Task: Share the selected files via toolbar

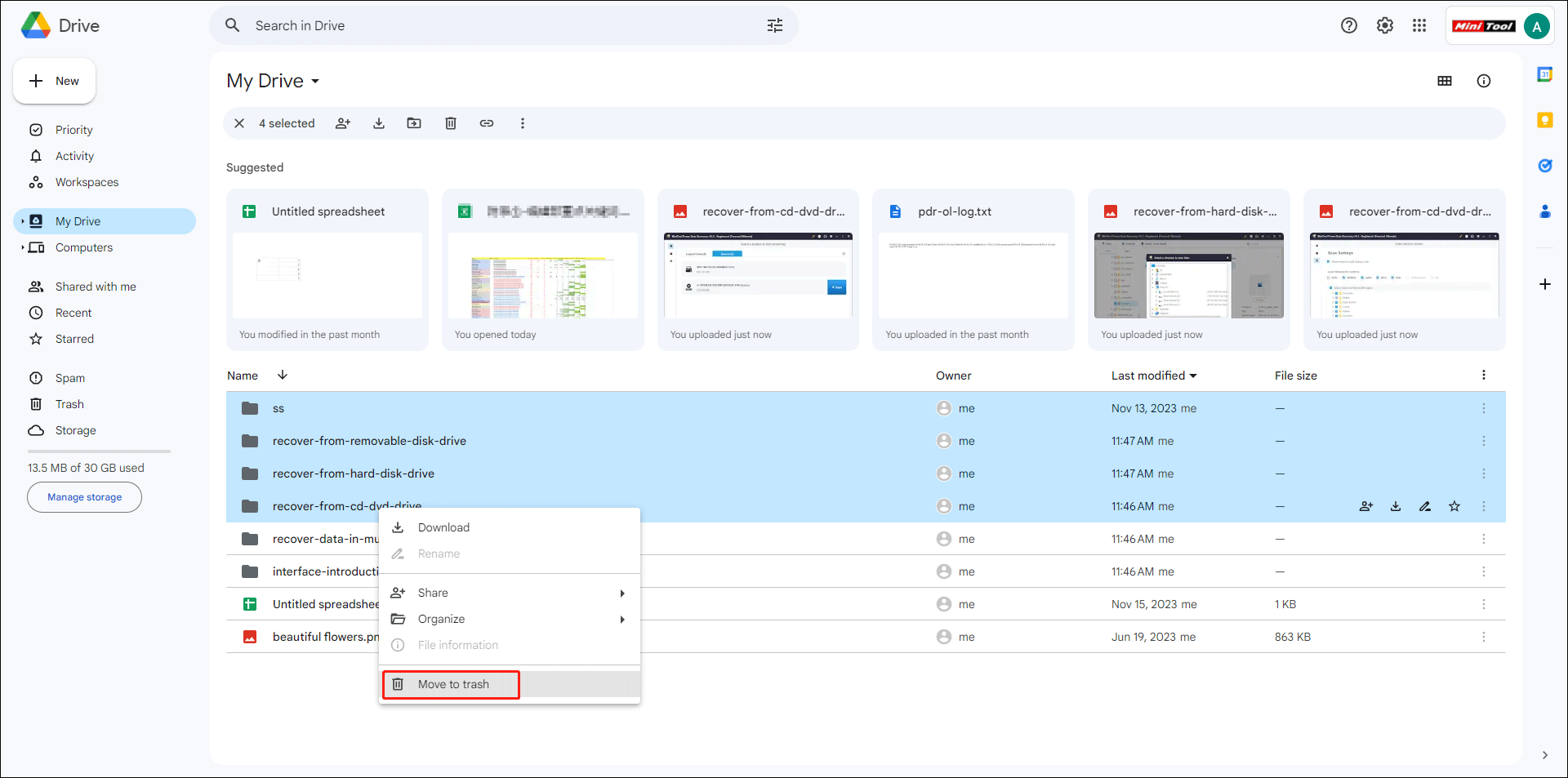Action: (x=342, y=123)
